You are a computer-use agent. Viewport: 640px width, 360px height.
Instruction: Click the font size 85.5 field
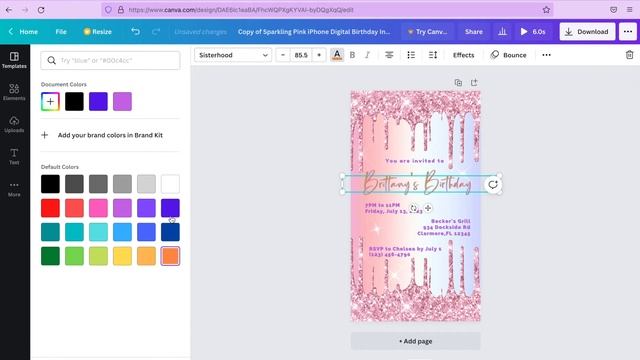[301, 55]
